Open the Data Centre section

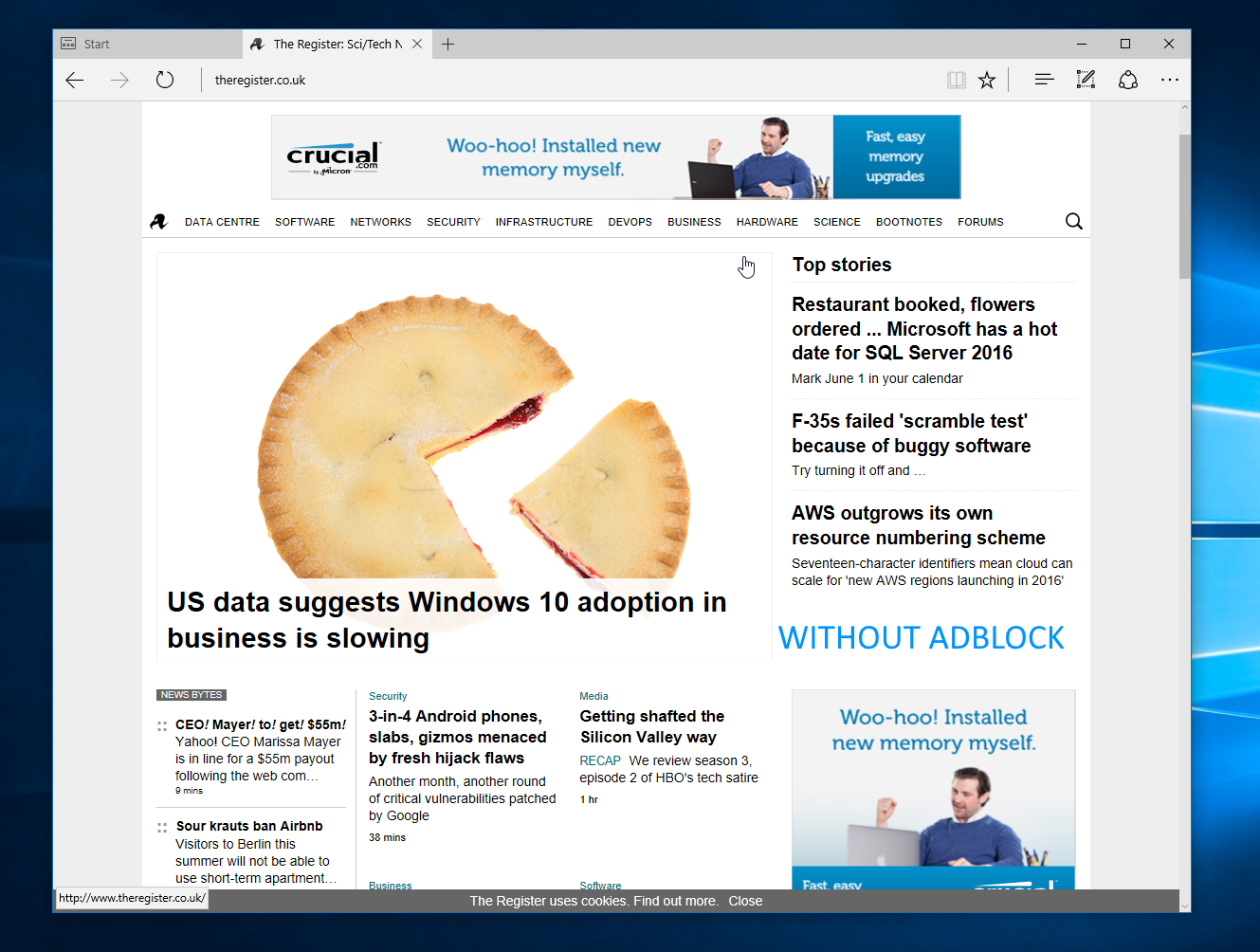point(222,222)
